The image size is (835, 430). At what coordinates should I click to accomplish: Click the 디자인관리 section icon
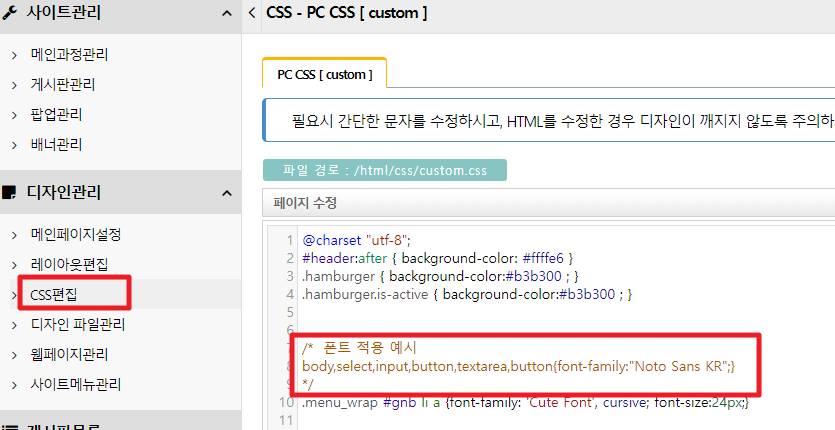10,193
